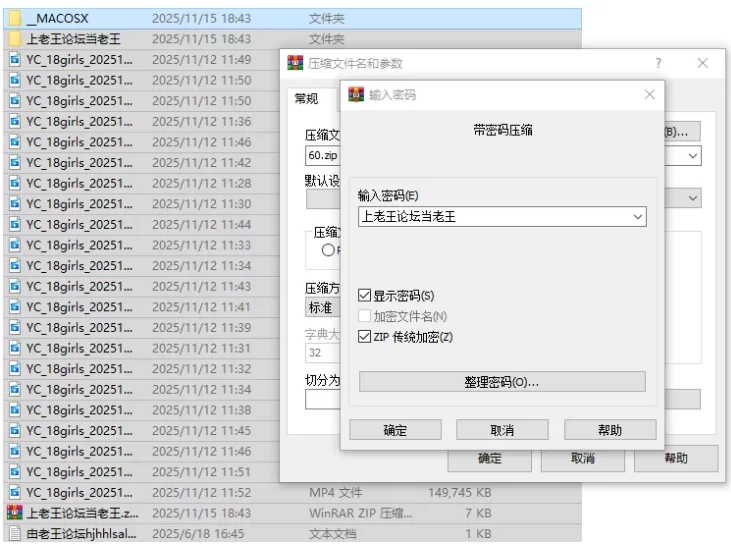Screen dimensions: 731x552
Task: Click the size value 7 KB
Action: pos(478,513)
